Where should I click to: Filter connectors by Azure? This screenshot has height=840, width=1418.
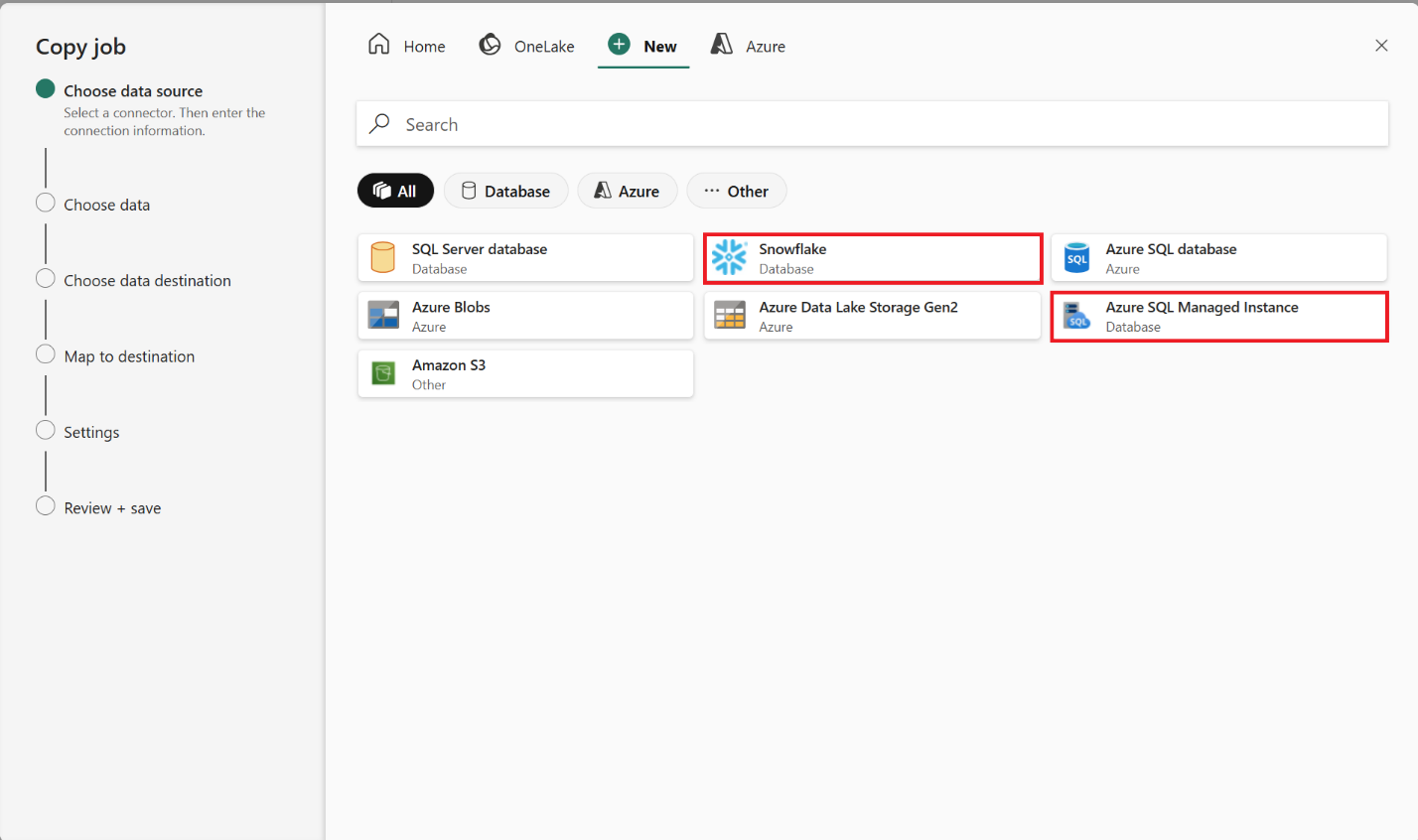click(628, 191)
